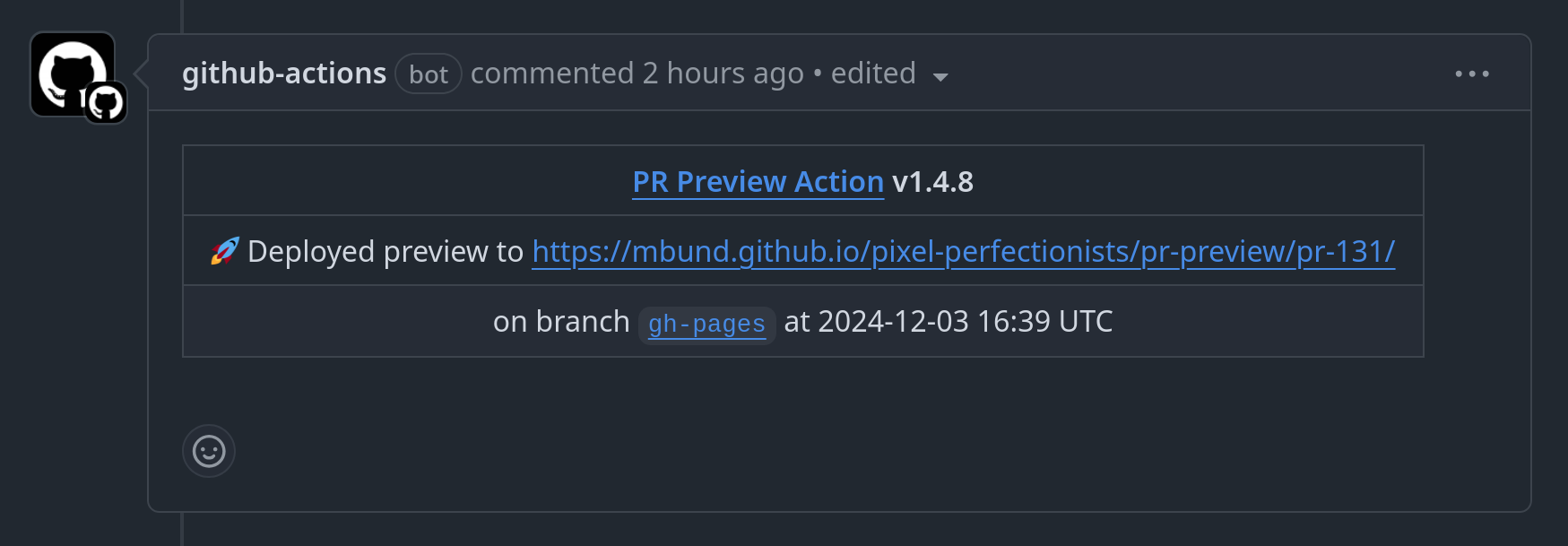Expand the edit history caret arrow

pyautogui.click(x=940, y=77)
